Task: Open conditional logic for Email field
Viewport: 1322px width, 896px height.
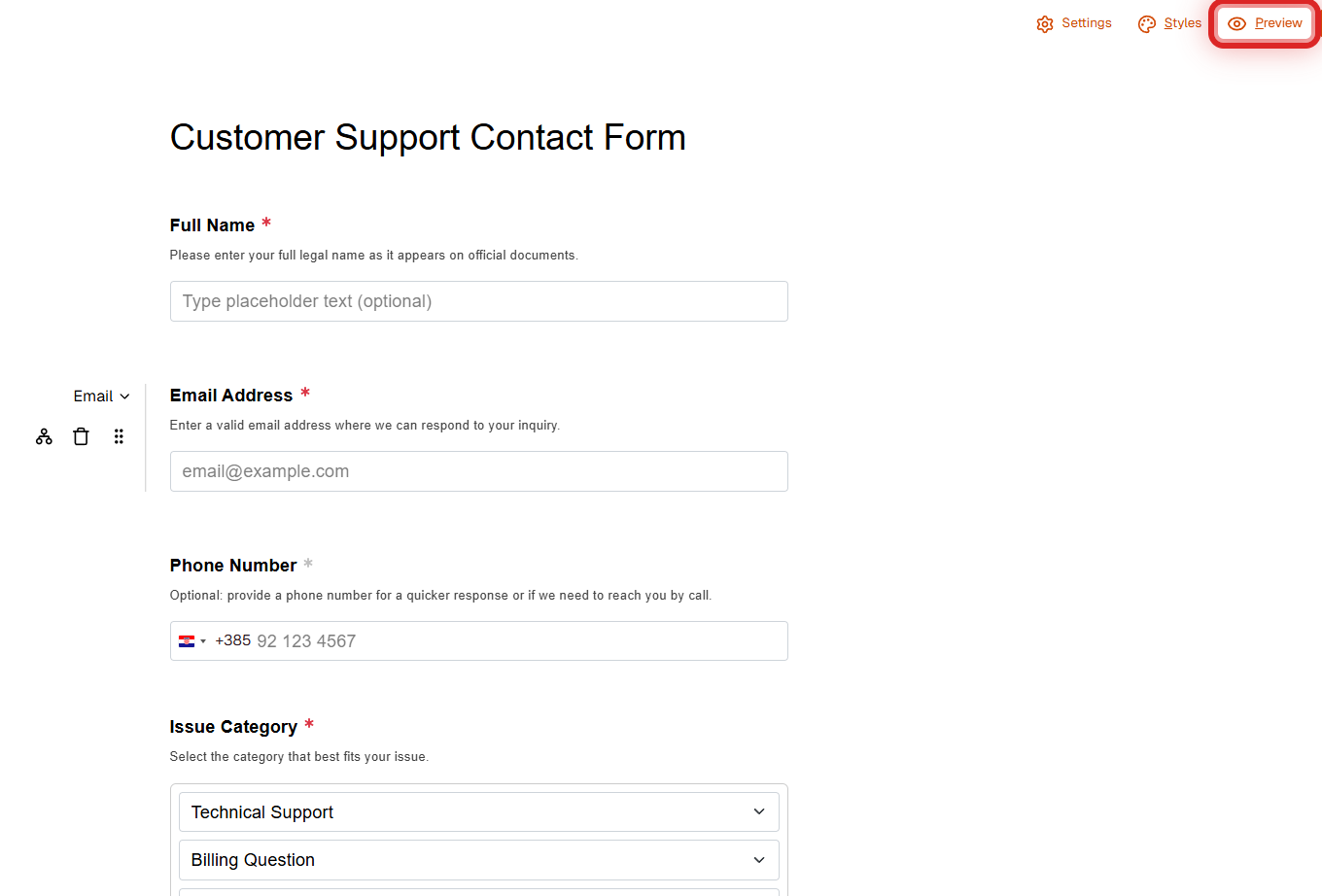Action: point(44,437)
